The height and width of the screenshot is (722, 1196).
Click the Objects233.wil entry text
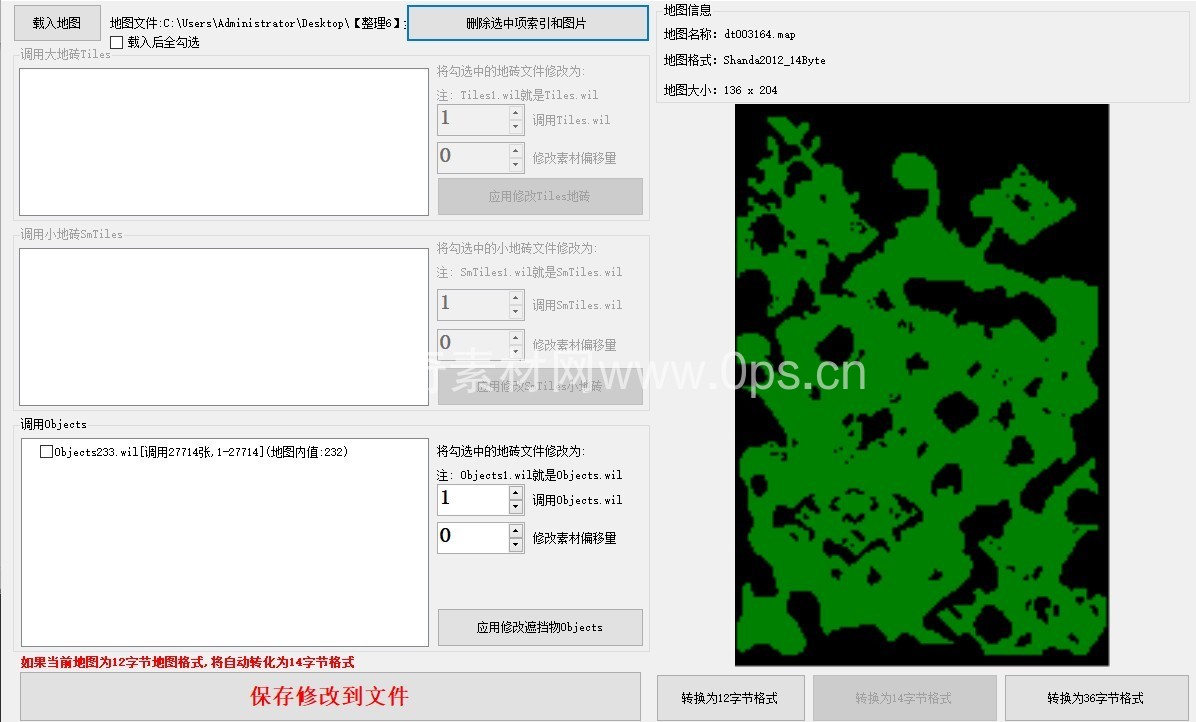coord(200,452)
